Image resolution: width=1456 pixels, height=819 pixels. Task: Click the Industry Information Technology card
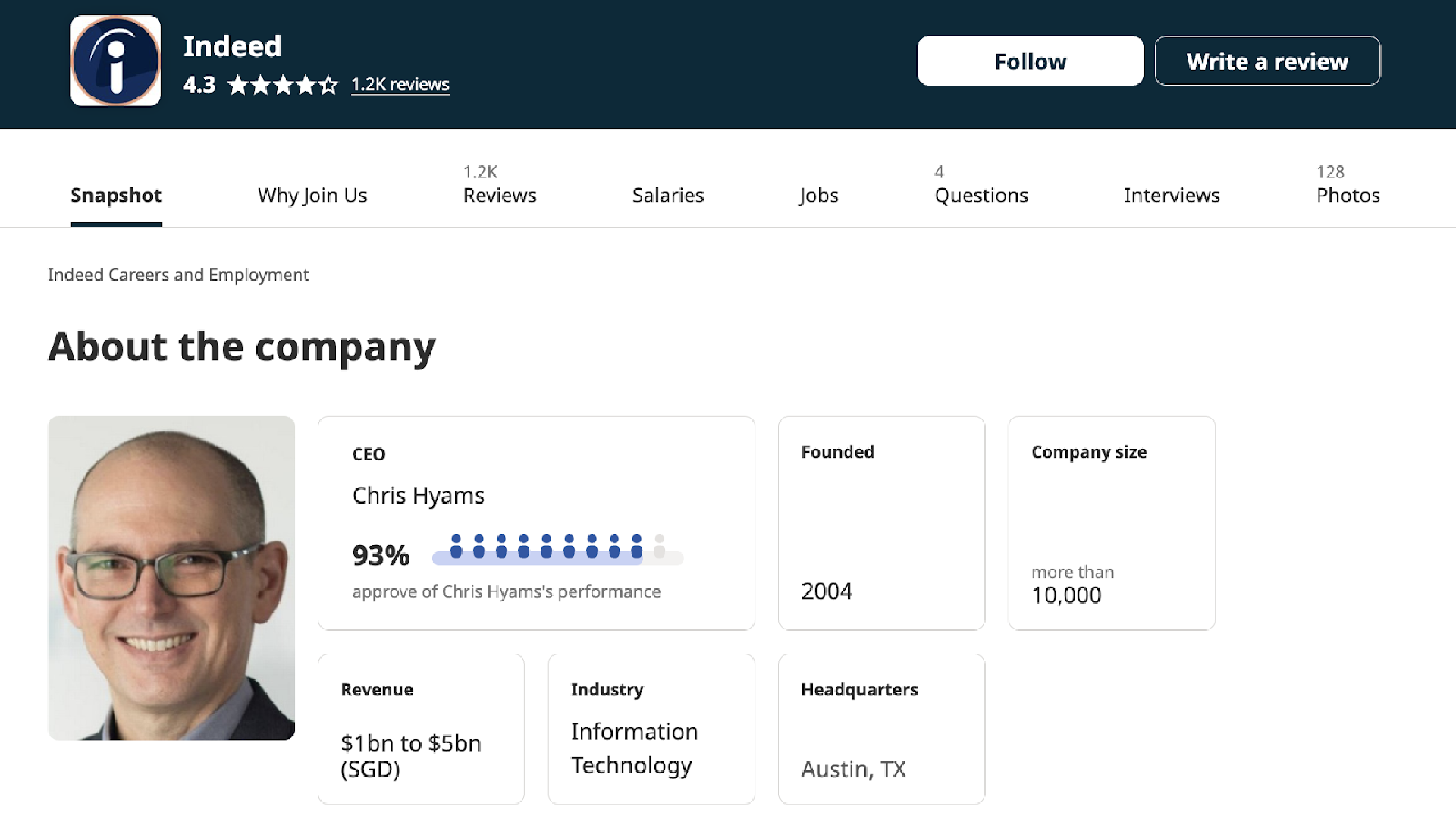tap(651, 729)
